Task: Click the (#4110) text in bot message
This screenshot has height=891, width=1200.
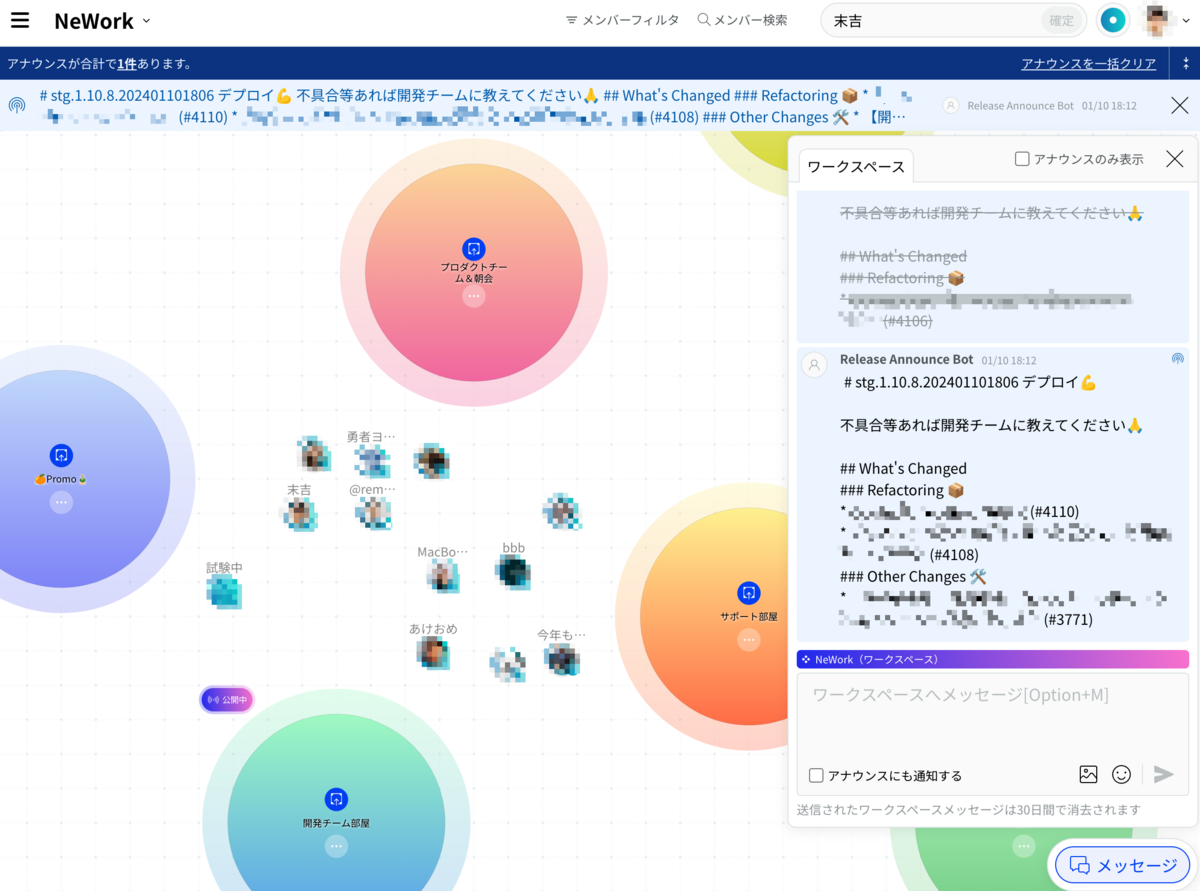Action: (x=1054, y=512)
